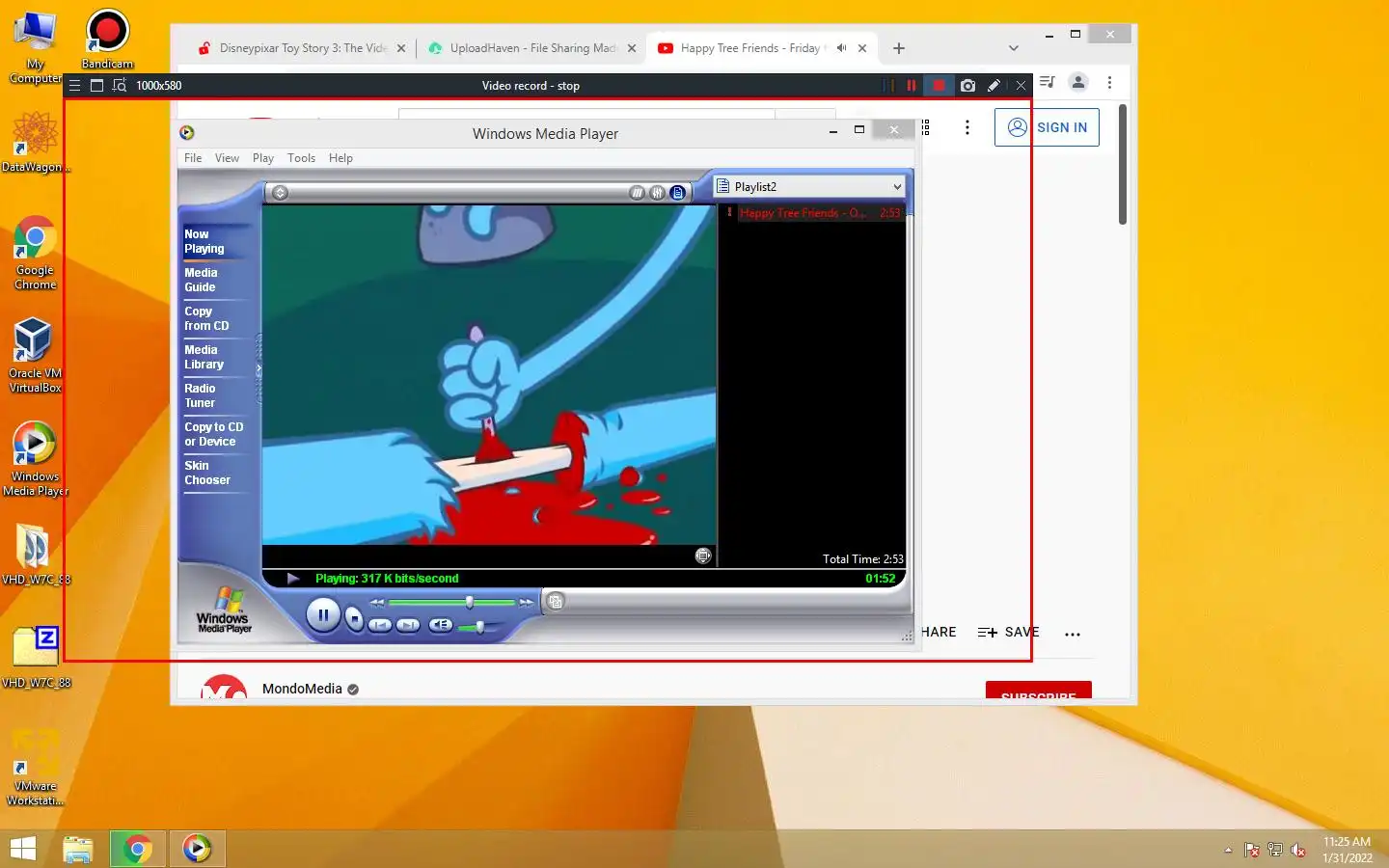Save the YouTube video to playlist
Image resolution: width=1389 pixels, height=868 pixels.
[1008, 633]
